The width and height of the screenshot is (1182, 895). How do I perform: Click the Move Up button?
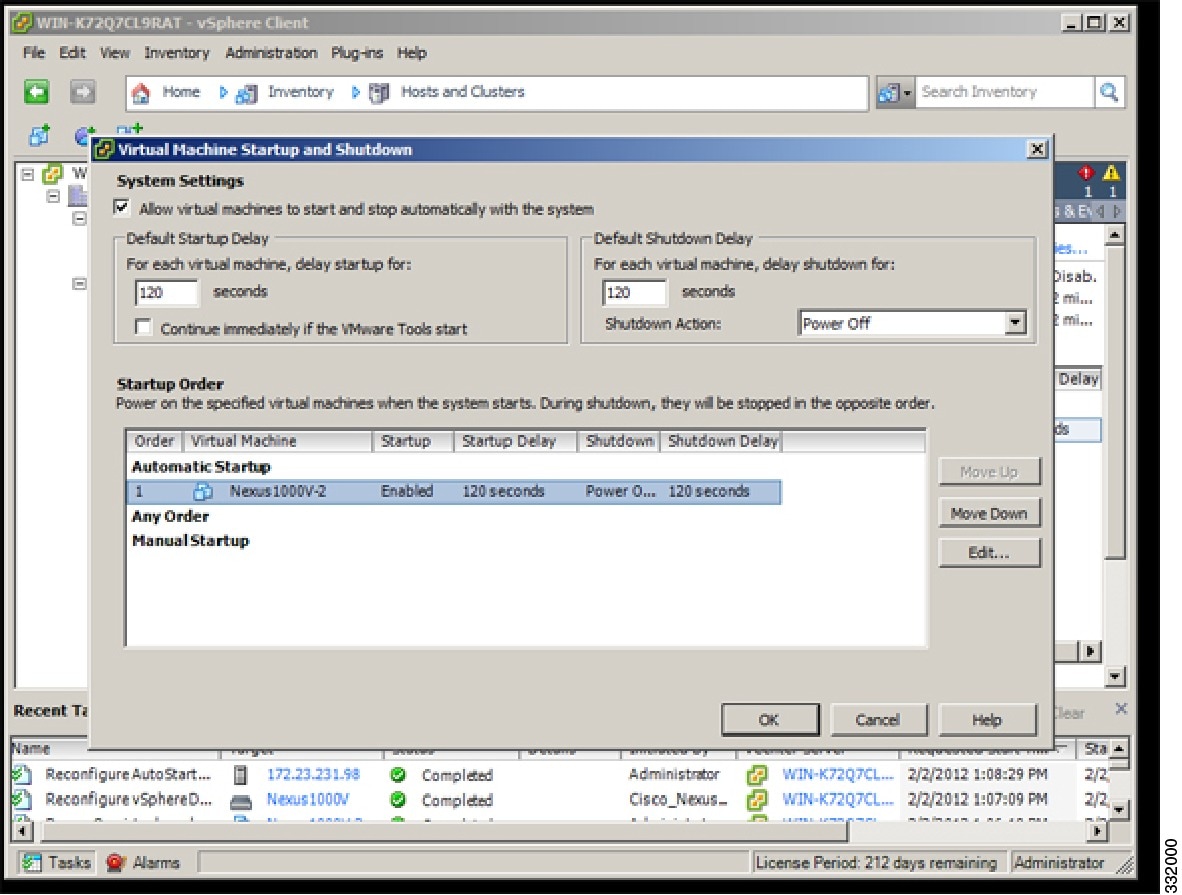point(989,472)
